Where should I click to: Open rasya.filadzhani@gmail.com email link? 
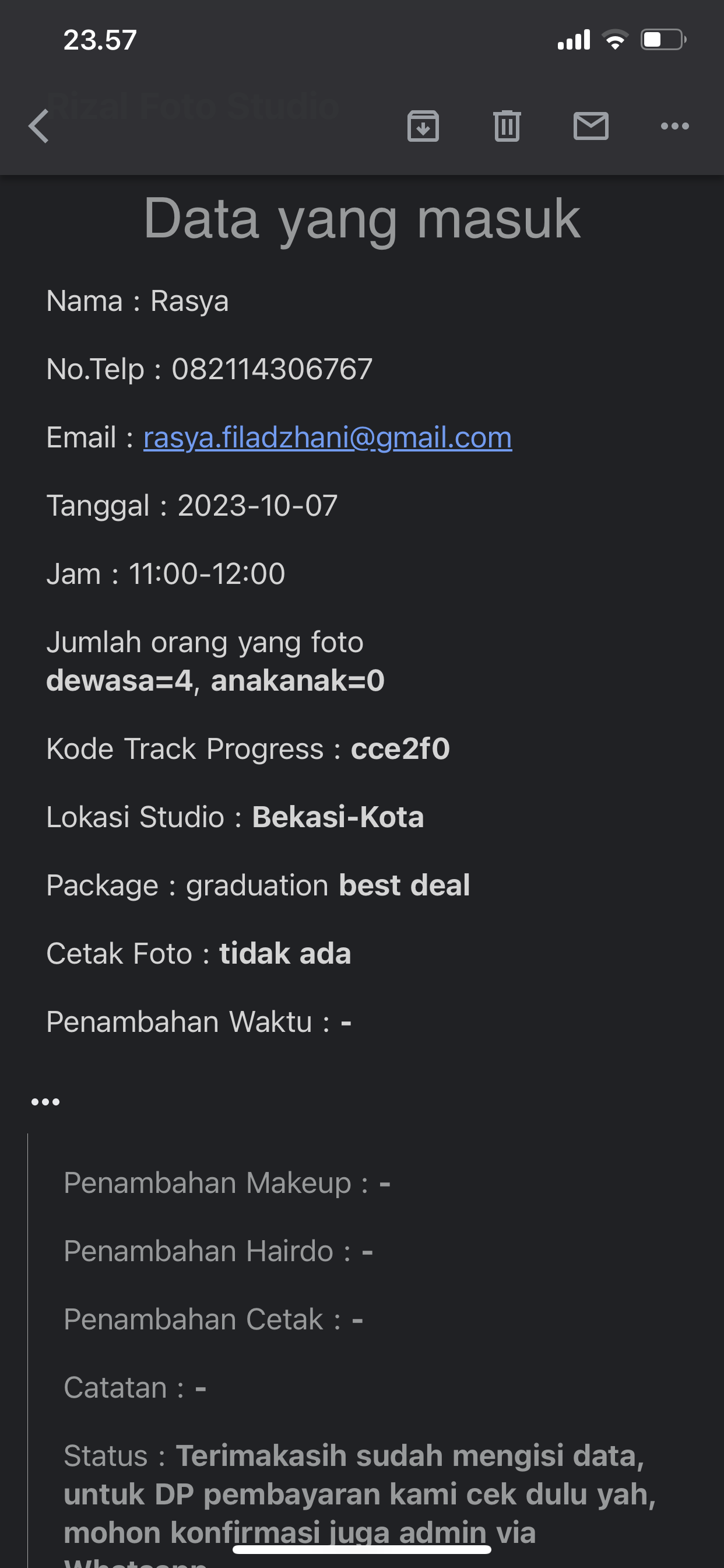tap(328, 437)
